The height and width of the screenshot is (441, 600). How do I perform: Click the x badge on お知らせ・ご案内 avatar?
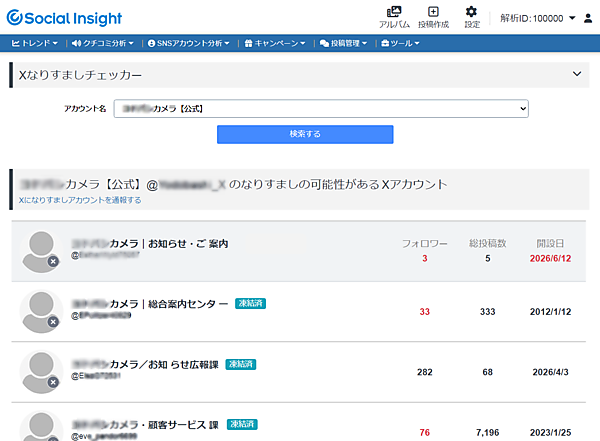pos(53,261)
